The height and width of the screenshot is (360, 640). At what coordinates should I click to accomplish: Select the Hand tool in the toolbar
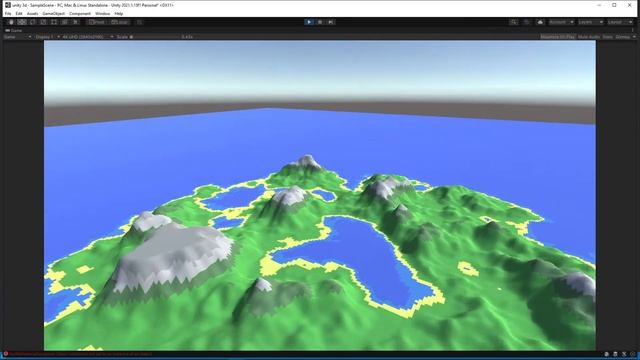tap(11, 22)
